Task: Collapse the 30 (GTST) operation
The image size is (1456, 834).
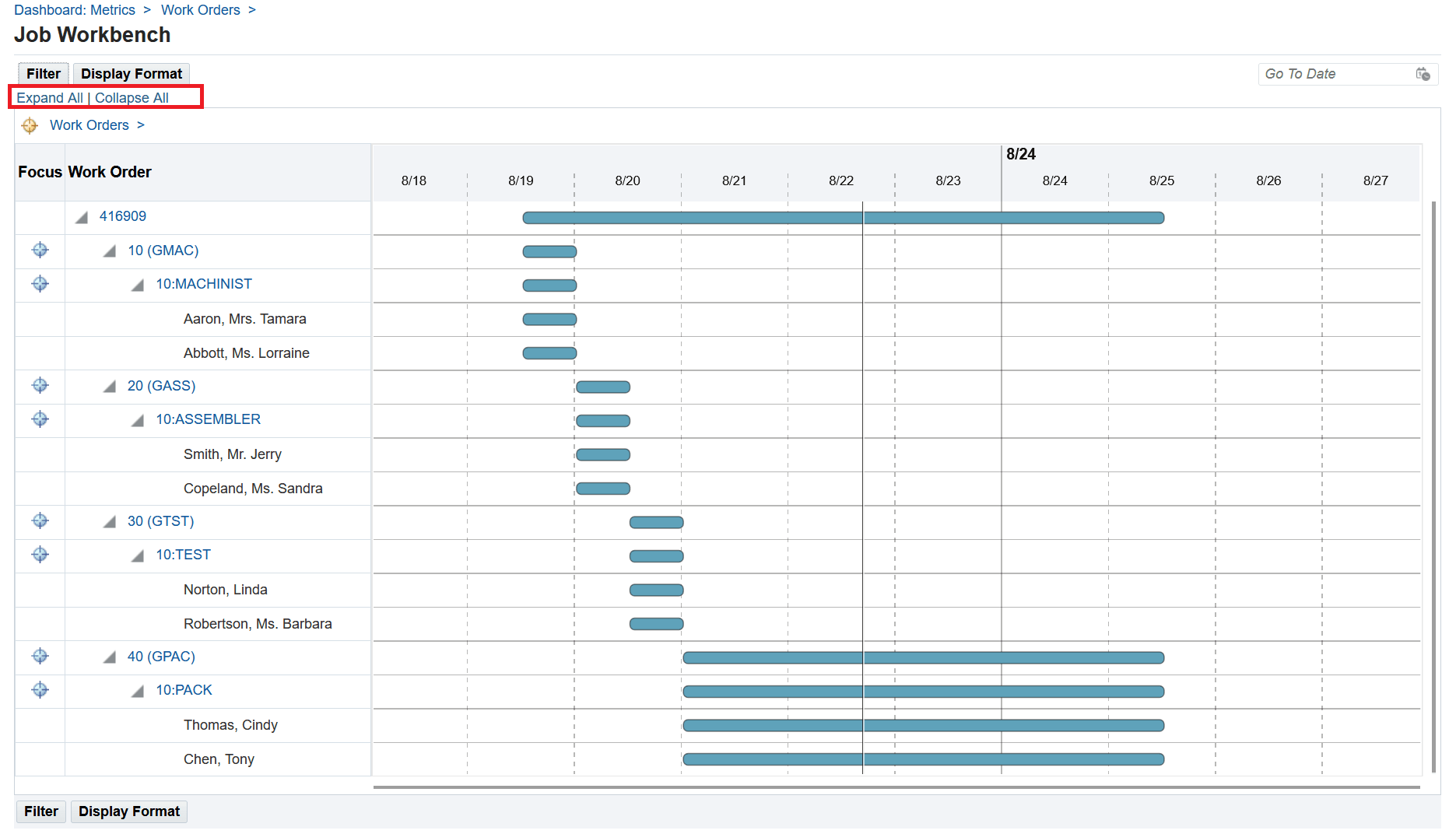Action: [110, 521]
